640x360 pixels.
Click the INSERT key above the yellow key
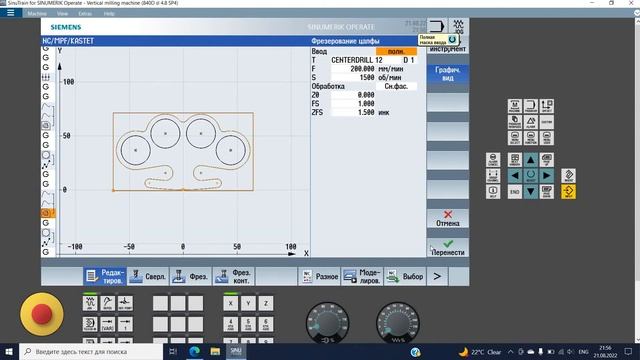569,176
